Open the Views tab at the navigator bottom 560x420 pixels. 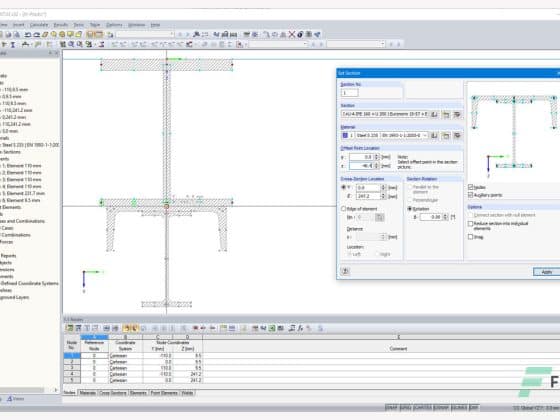pos(16,399)
